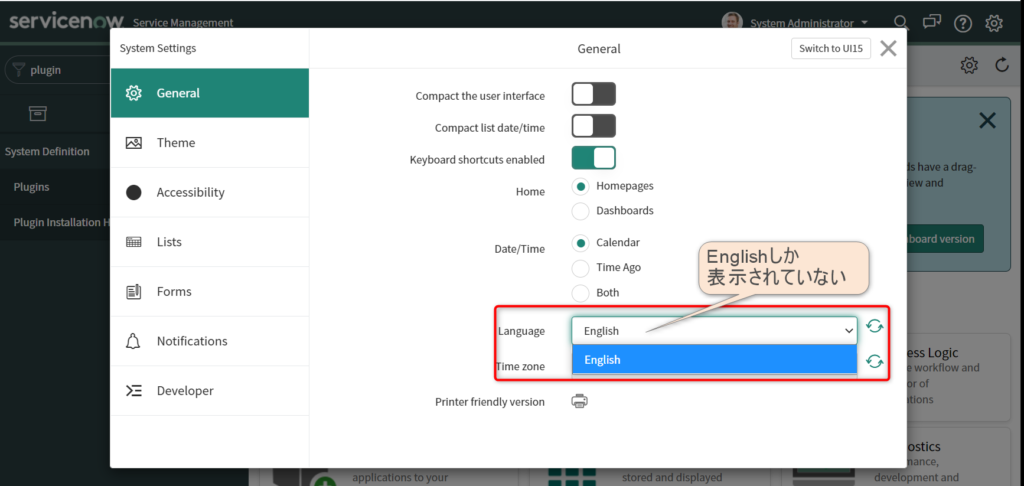Click the refresh icon next to Time zone

pos(874,361)
